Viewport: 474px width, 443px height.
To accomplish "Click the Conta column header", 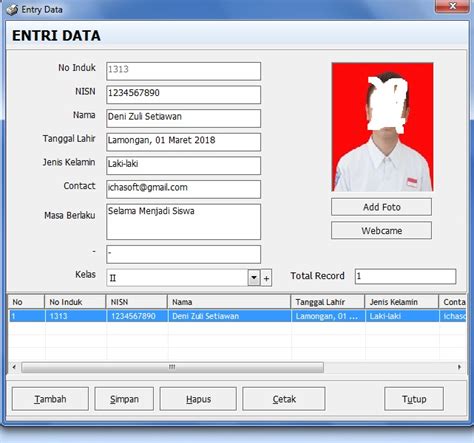I will coord(453,302).
